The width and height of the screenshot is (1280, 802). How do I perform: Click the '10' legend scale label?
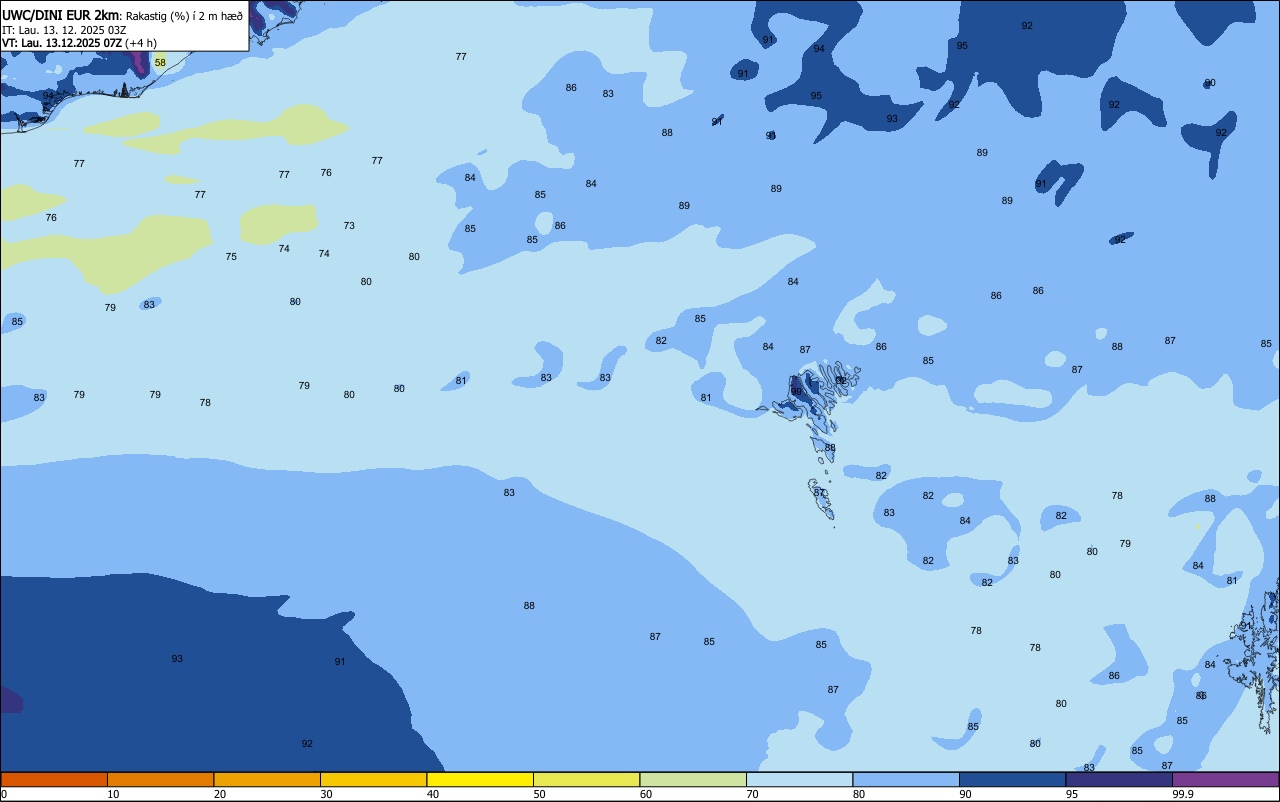click(113, 794)
